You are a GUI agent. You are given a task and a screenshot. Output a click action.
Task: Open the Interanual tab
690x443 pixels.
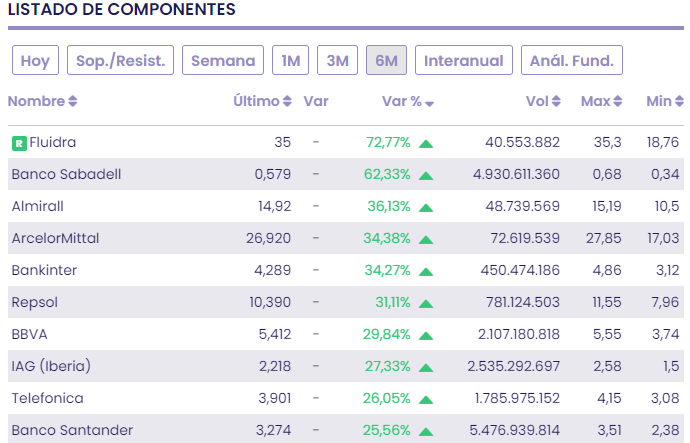pyautogui.click(x=464, y=60)
